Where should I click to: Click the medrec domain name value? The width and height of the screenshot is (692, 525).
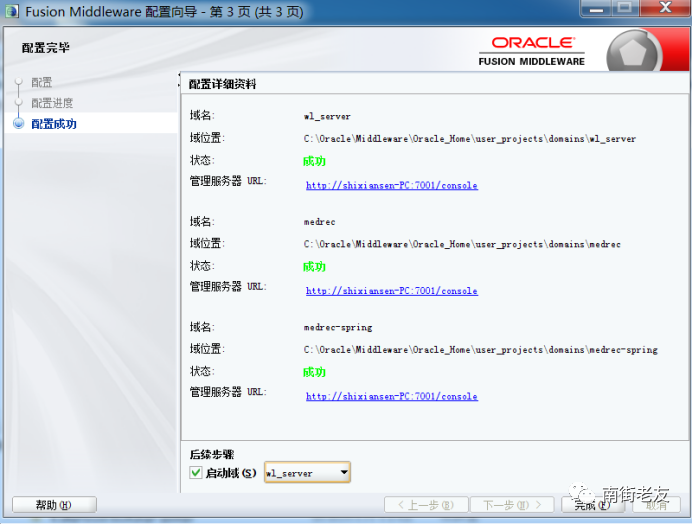point(320,222)
